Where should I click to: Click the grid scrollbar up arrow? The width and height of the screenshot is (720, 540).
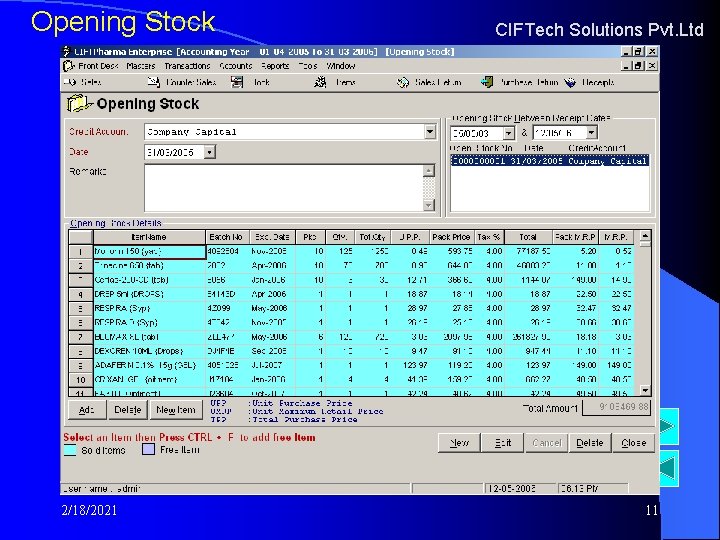coord(645,236)
